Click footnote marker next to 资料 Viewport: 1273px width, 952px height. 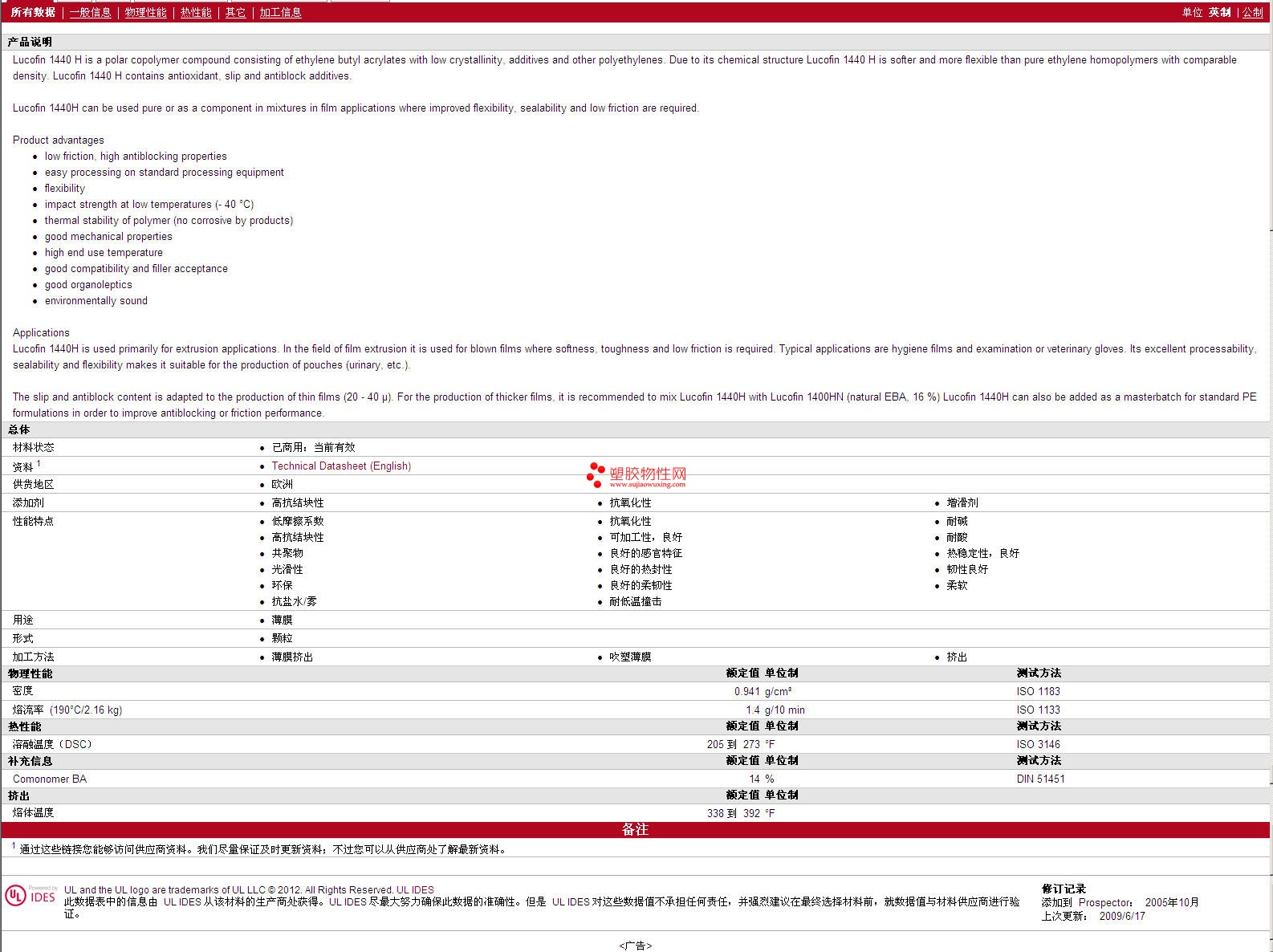click(x=39, y=463)
